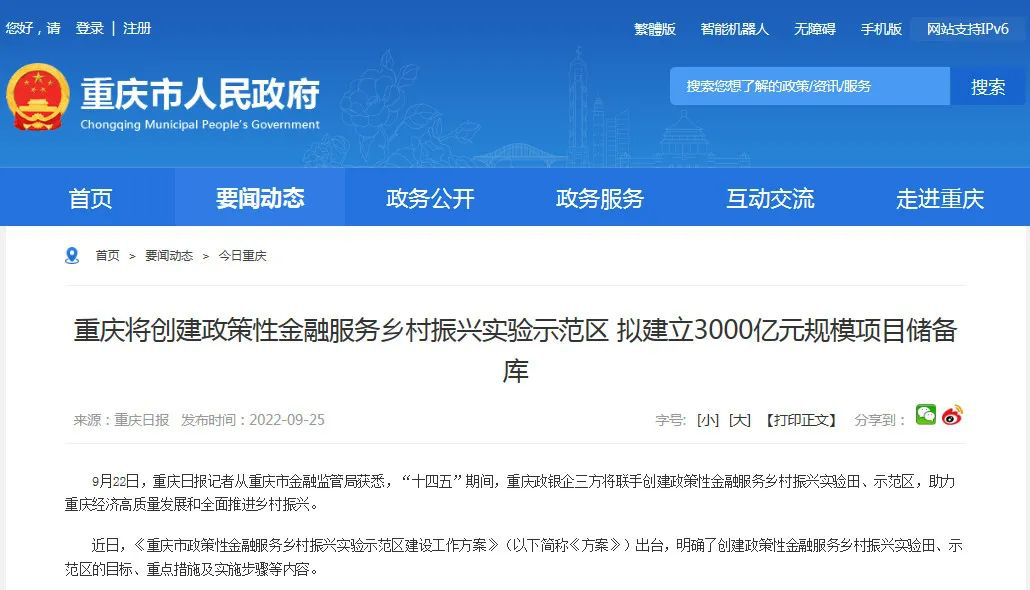Image resolution: width=1030 pixels, height=590 pixels.
Task: Click breadcrumb 首页 link
Action: click(x=108, y=256)
